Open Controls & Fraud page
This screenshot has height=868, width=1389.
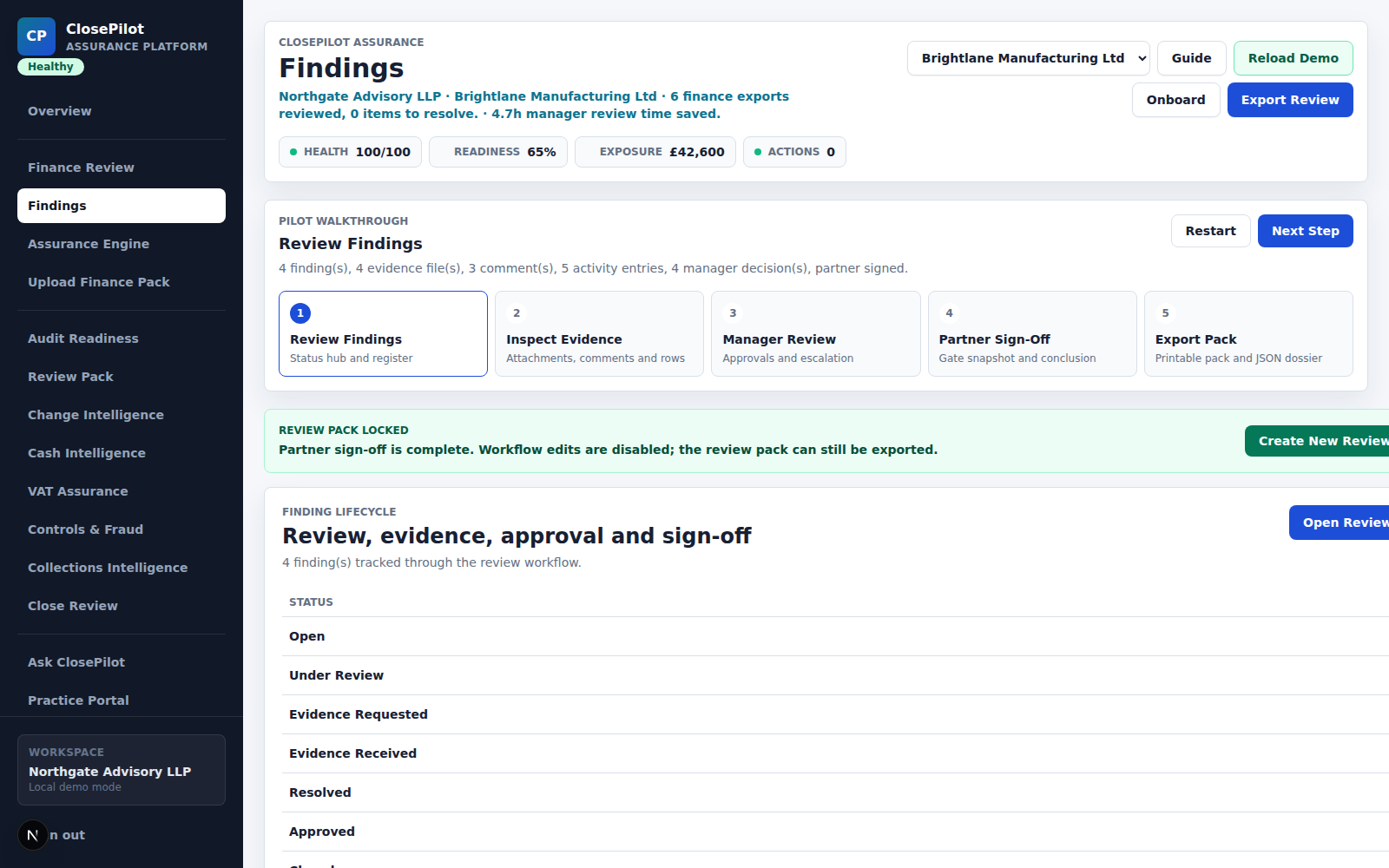click(122, 529)
